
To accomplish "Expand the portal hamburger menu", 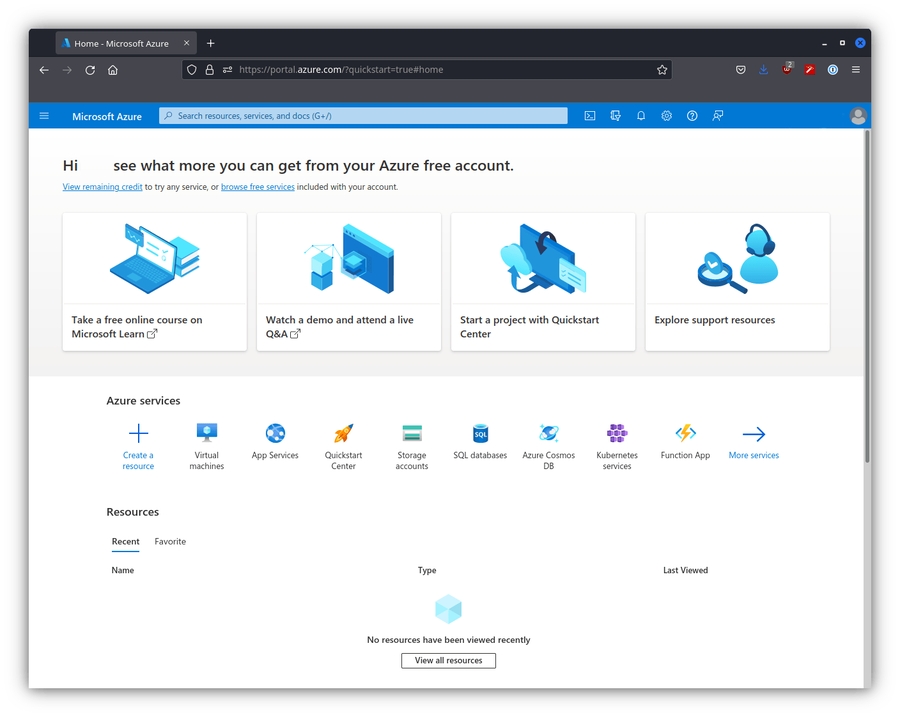I will [x=44, y=116].
